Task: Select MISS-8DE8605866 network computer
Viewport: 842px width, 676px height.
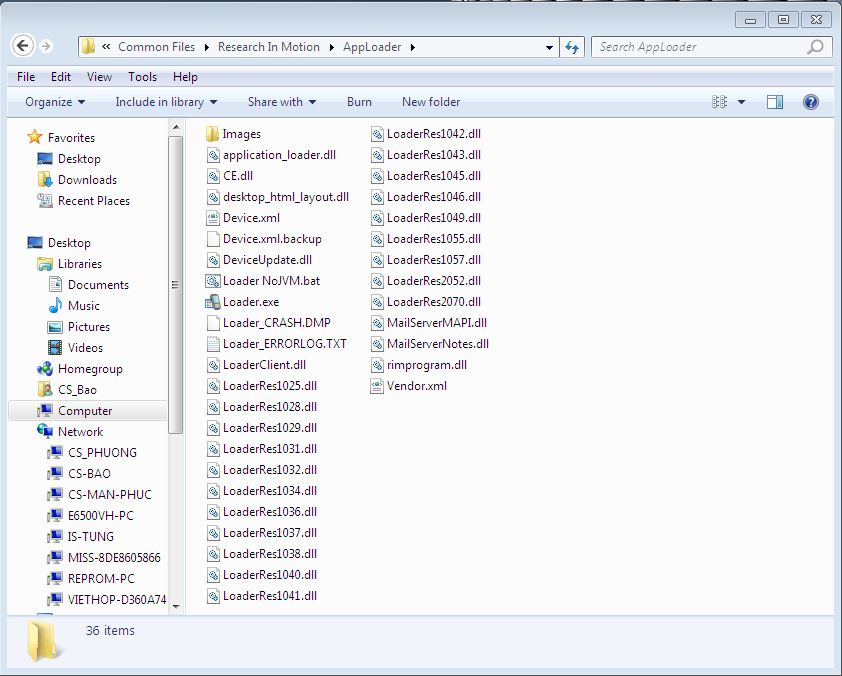Action: 114,557
